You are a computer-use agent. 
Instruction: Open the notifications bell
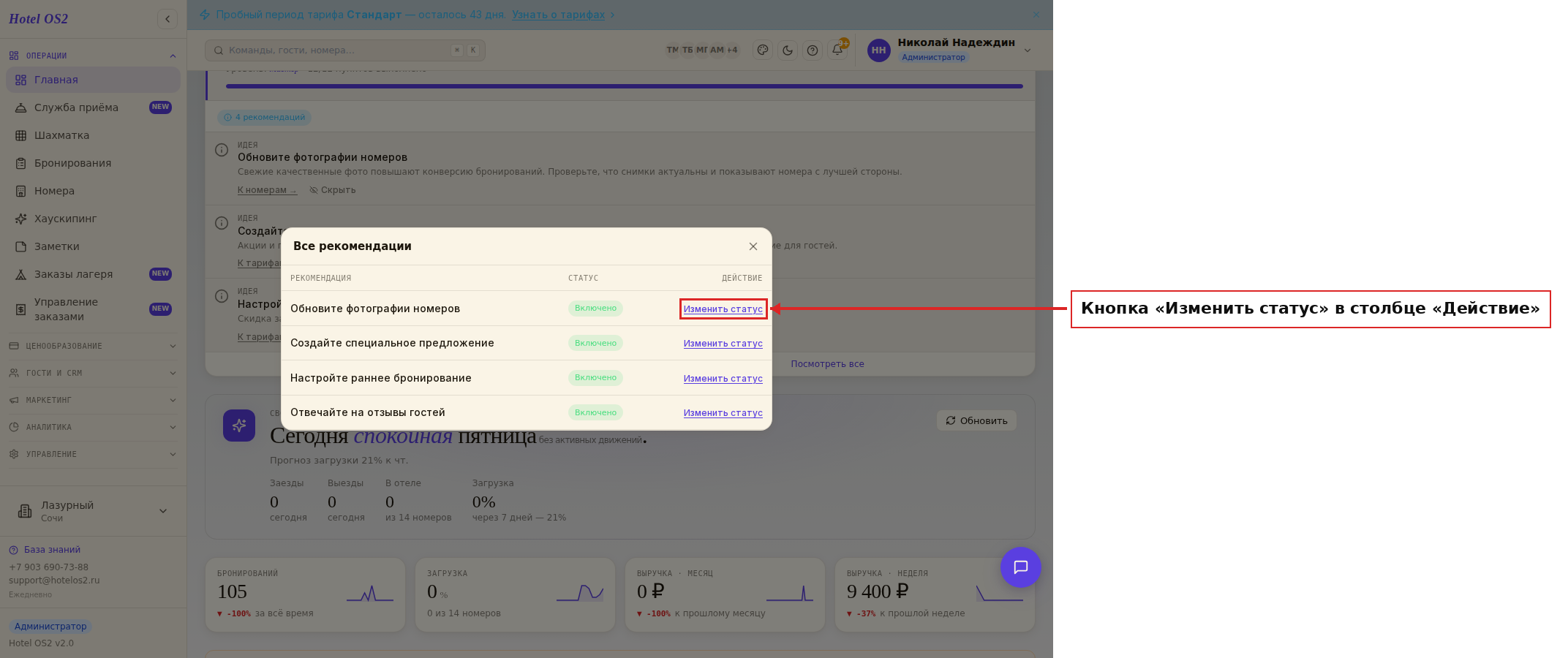pos(837,50)
